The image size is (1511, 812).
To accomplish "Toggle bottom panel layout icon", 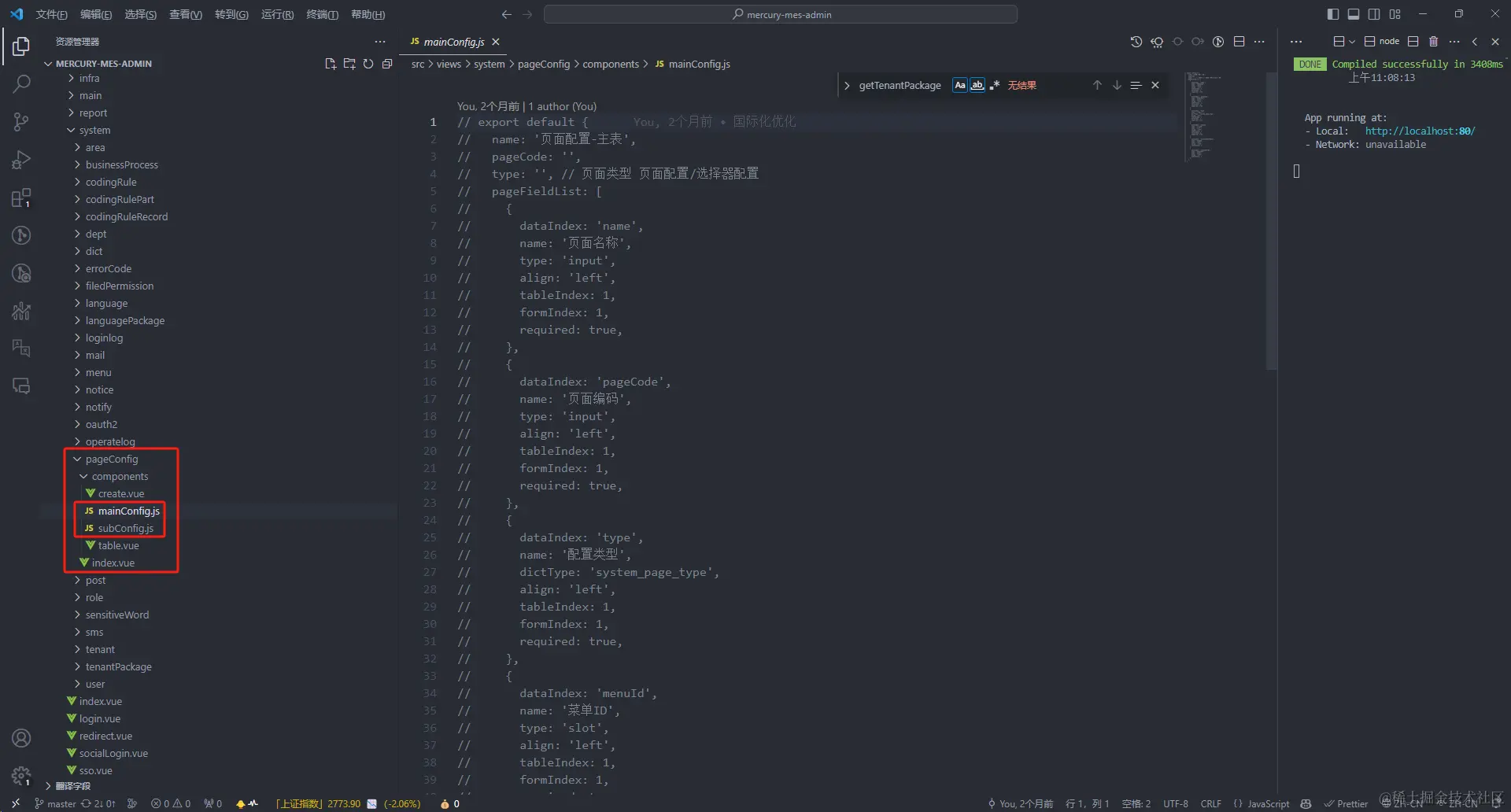I will [x=1353, y=14].
